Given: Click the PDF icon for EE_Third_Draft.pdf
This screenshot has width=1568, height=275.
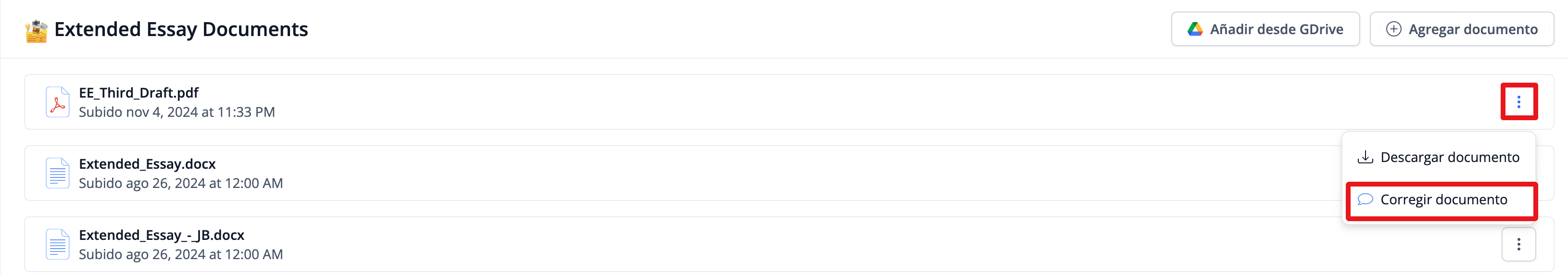Looking at the screenshot, I should tap(57, 102).
